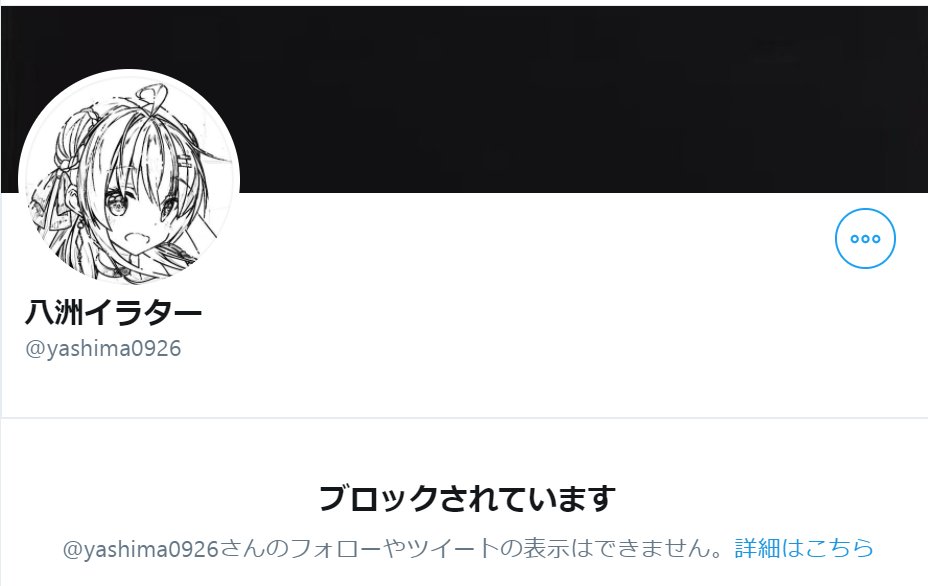Open the black profile header banner
The width and height of the screenshot is (928, 586).
464,99
